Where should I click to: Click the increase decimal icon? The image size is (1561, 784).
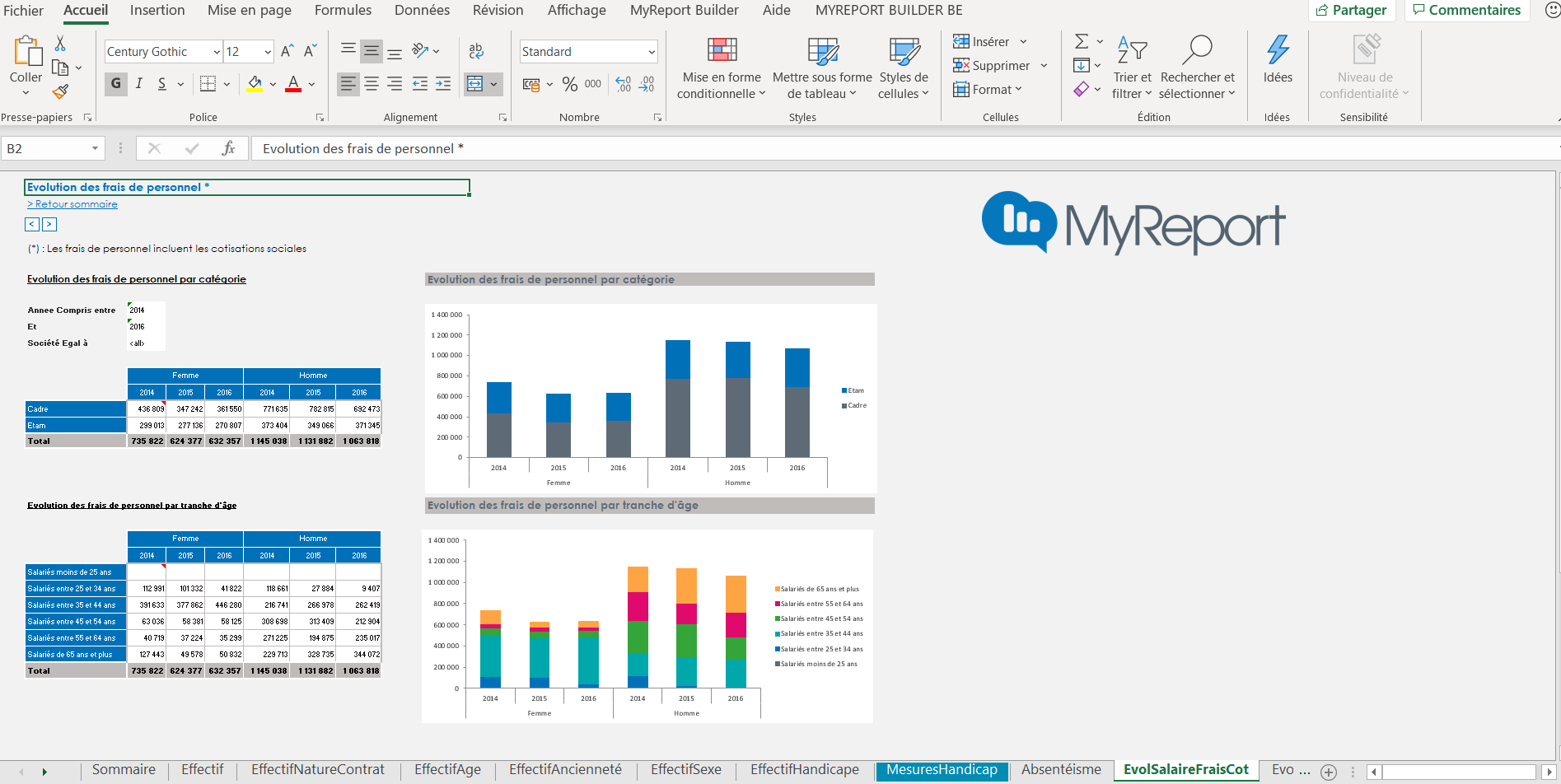624,84
